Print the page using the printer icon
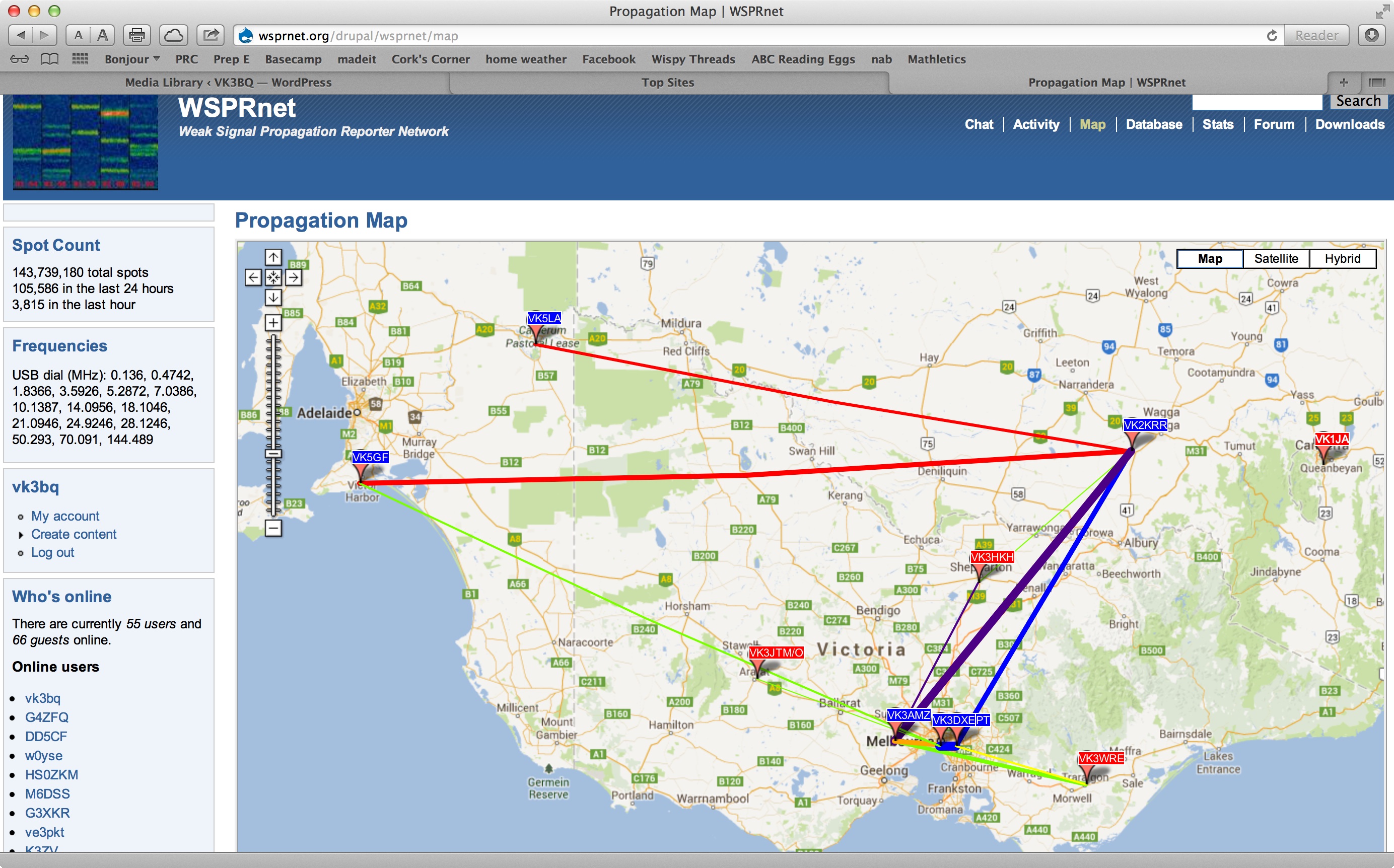The image size is (1394, 868). pyautogui.click(x=136, y=35)
